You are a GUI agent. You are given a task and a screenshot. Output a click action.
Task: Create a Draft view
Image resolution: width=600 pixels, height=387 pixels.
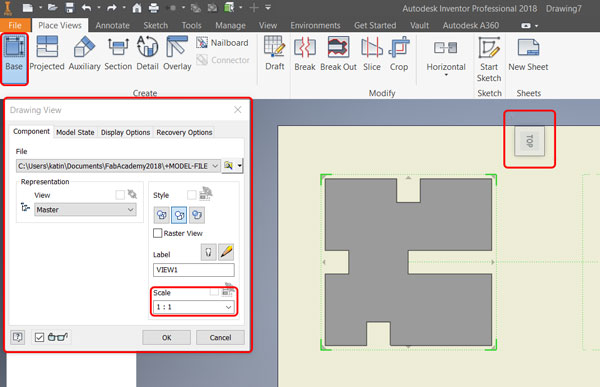point(274,54)
